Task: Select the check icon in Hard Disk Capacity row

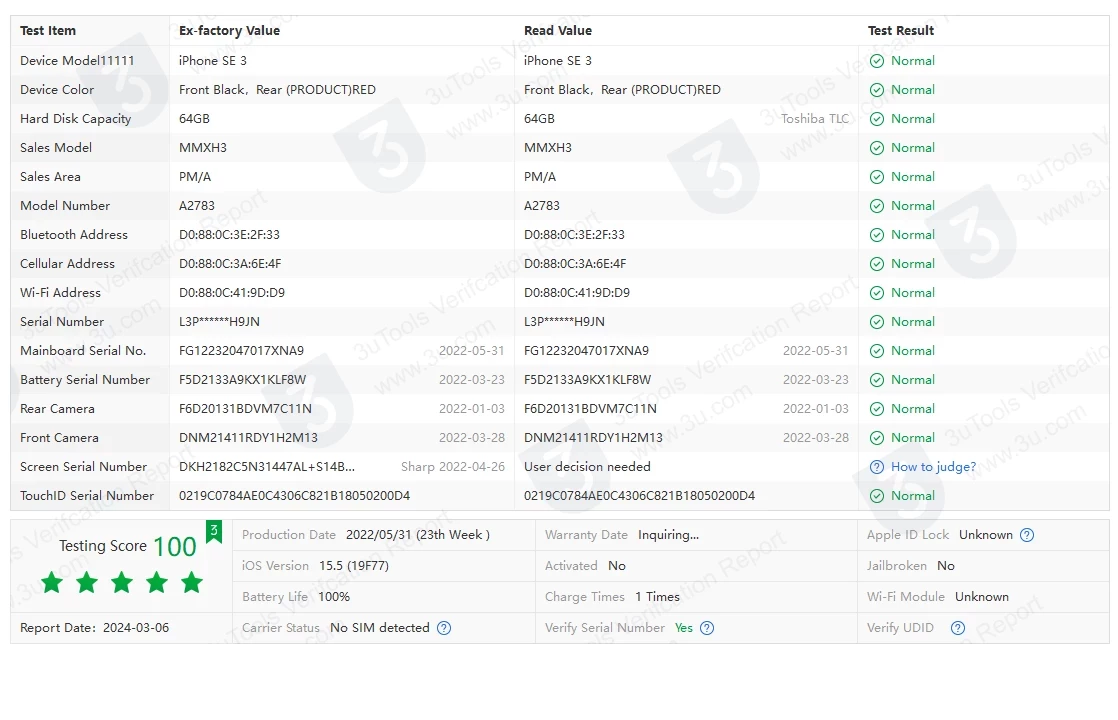Action: tap(877, 119)
